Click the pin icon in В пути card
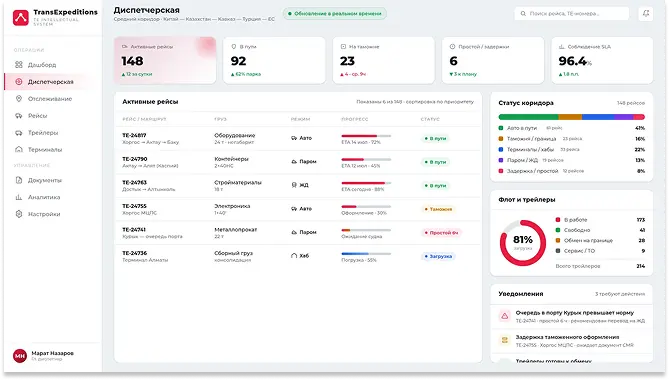 coord(234,46)
